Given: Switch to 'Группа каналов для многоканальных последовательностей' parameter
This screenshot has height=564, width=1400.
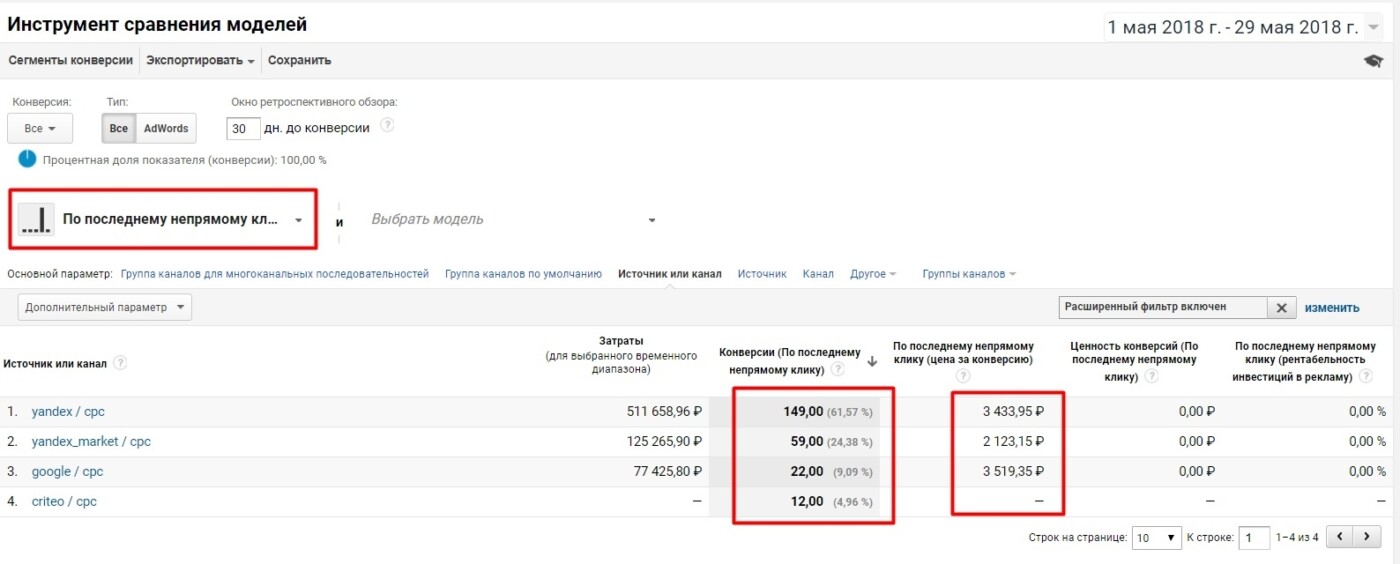Looking at the screenshot, I should pyautogui.click(x=275, y=274).
